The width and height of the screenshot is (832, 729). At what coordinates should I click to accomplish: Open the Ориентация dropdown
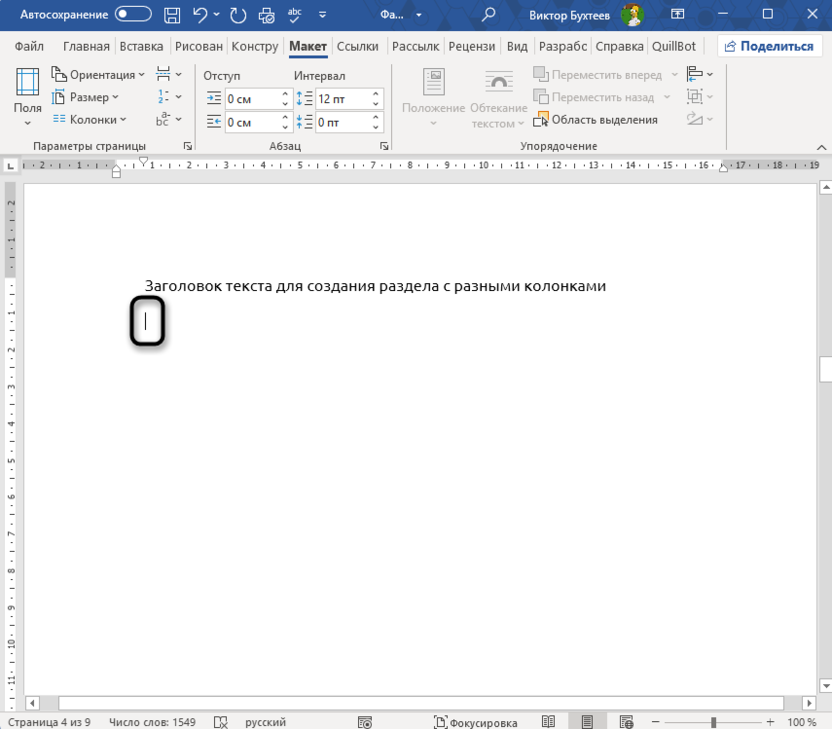point(98,75)
